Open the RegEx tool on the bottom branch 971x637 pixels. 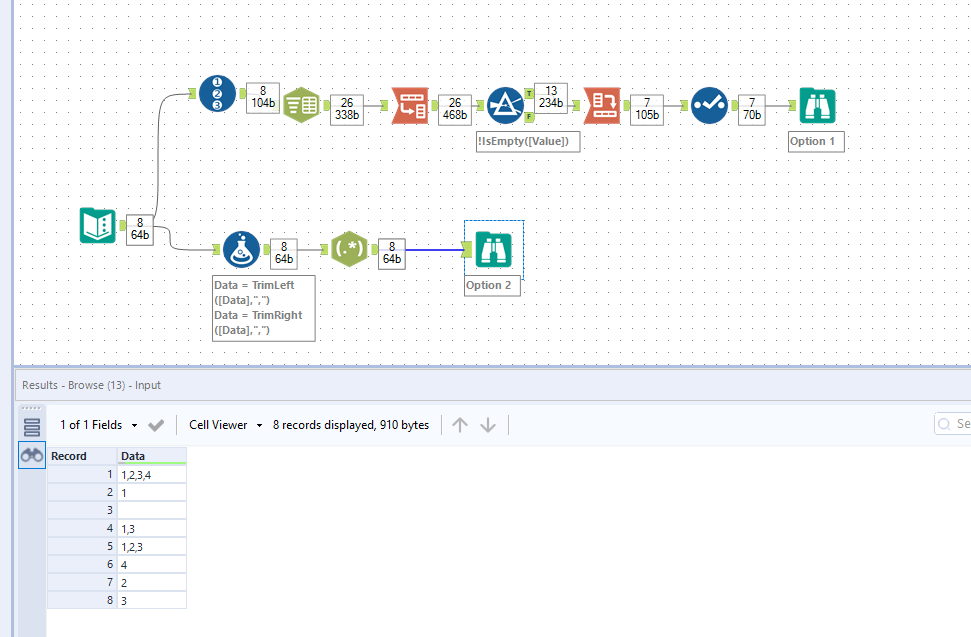[x=349, y=249]
